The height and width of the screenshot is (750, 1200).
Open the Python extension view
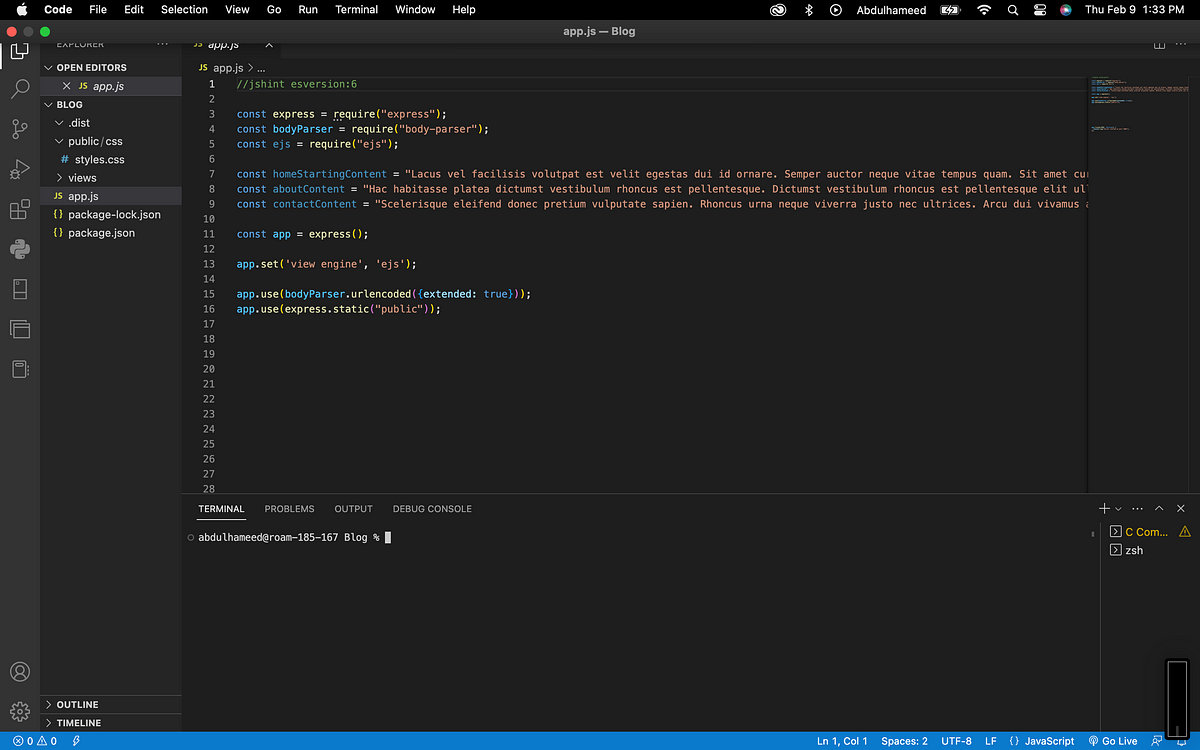tap(20, 249)
